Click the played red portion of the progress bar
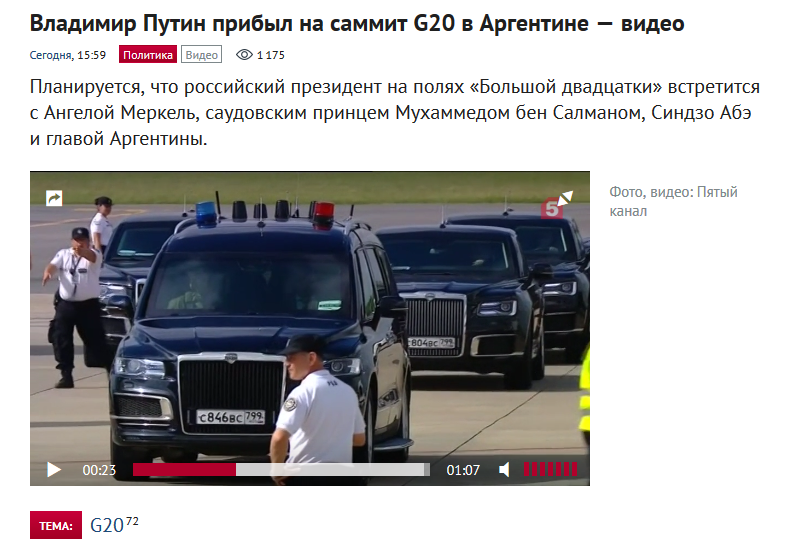This screenshot has height=557, width=789. pos(184,470)
